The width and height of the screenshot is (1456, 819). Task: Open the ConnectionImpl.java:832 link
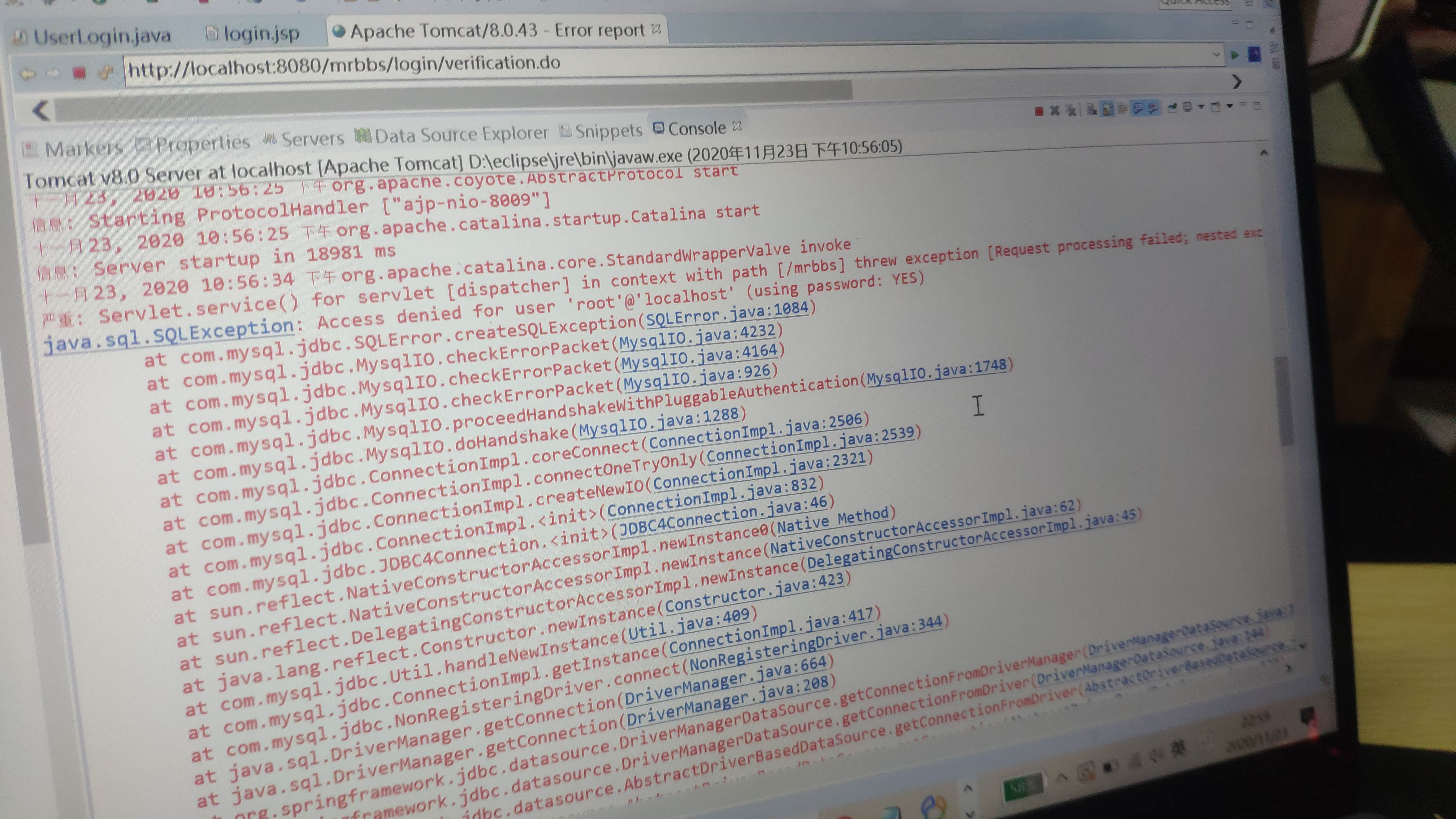(x=712, y=497)
